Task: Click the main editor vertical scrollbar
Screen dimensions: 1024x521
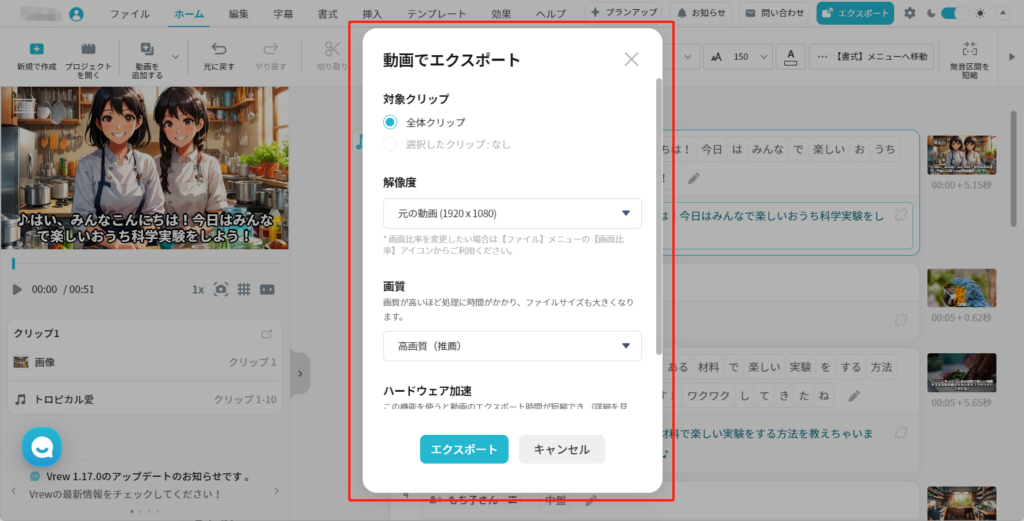Action: pyautogui.click(x=1014, y=170)
